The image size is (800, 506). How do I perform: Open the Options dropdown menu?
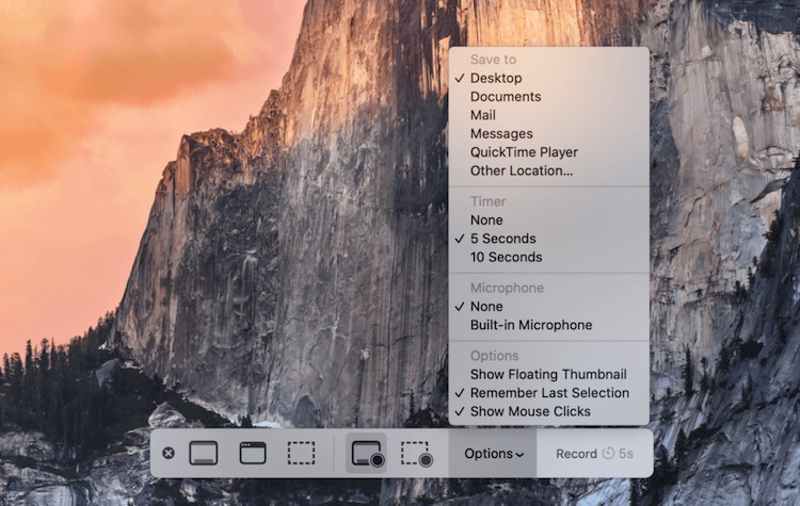pyautogui.click(x=493, y=453)
